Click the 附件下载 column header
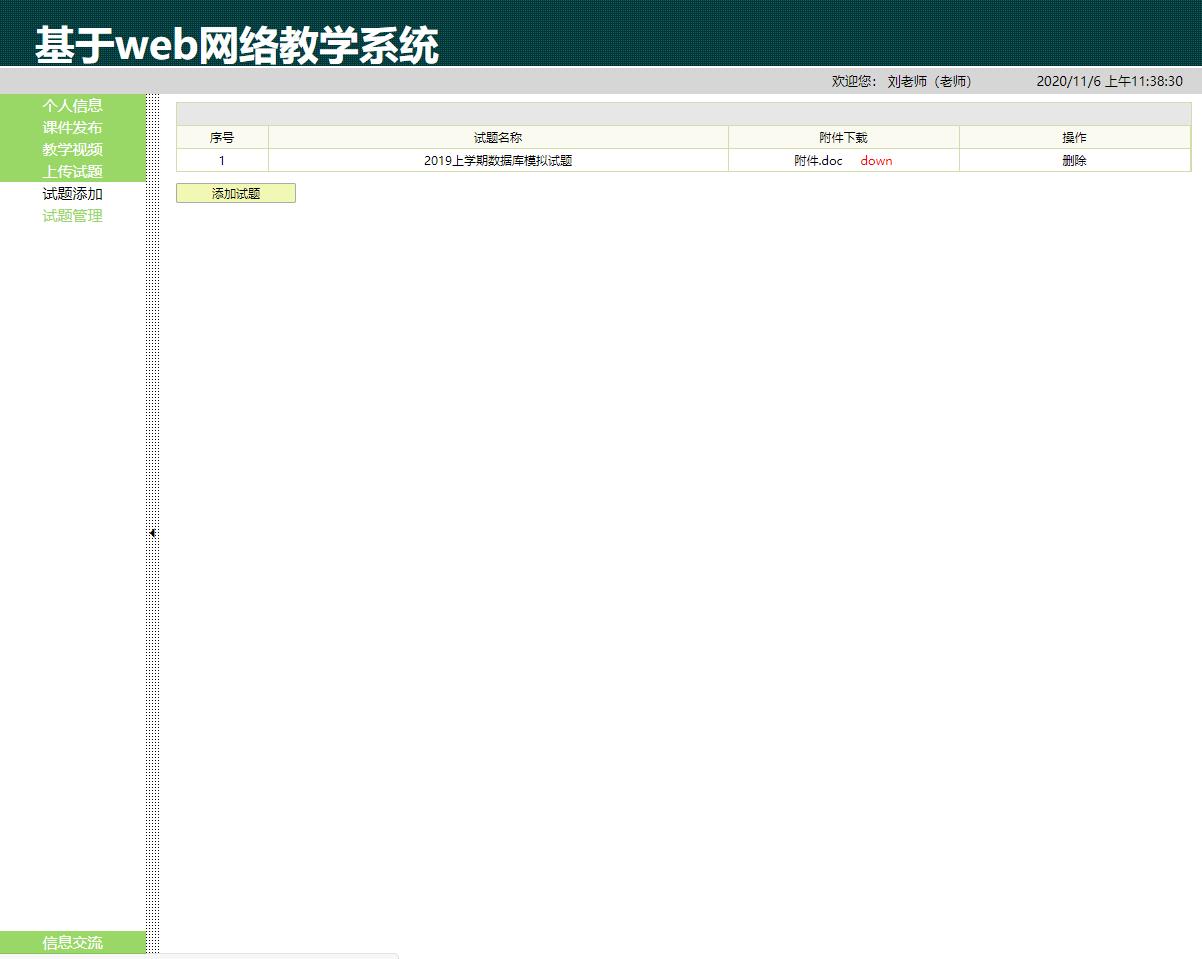 coord(844,137)
